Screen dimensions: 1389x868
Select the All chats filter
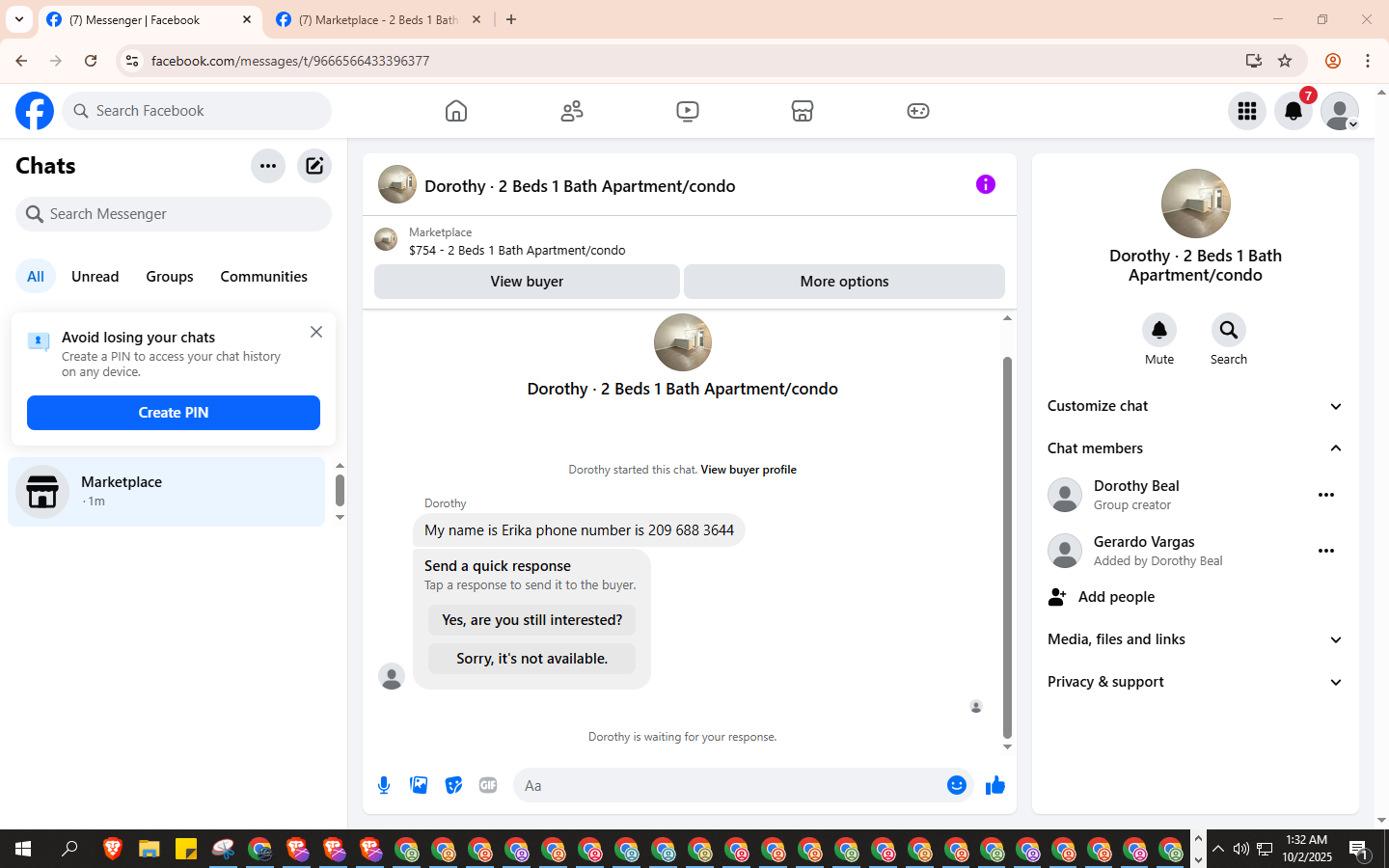click(x=36, y=277)
